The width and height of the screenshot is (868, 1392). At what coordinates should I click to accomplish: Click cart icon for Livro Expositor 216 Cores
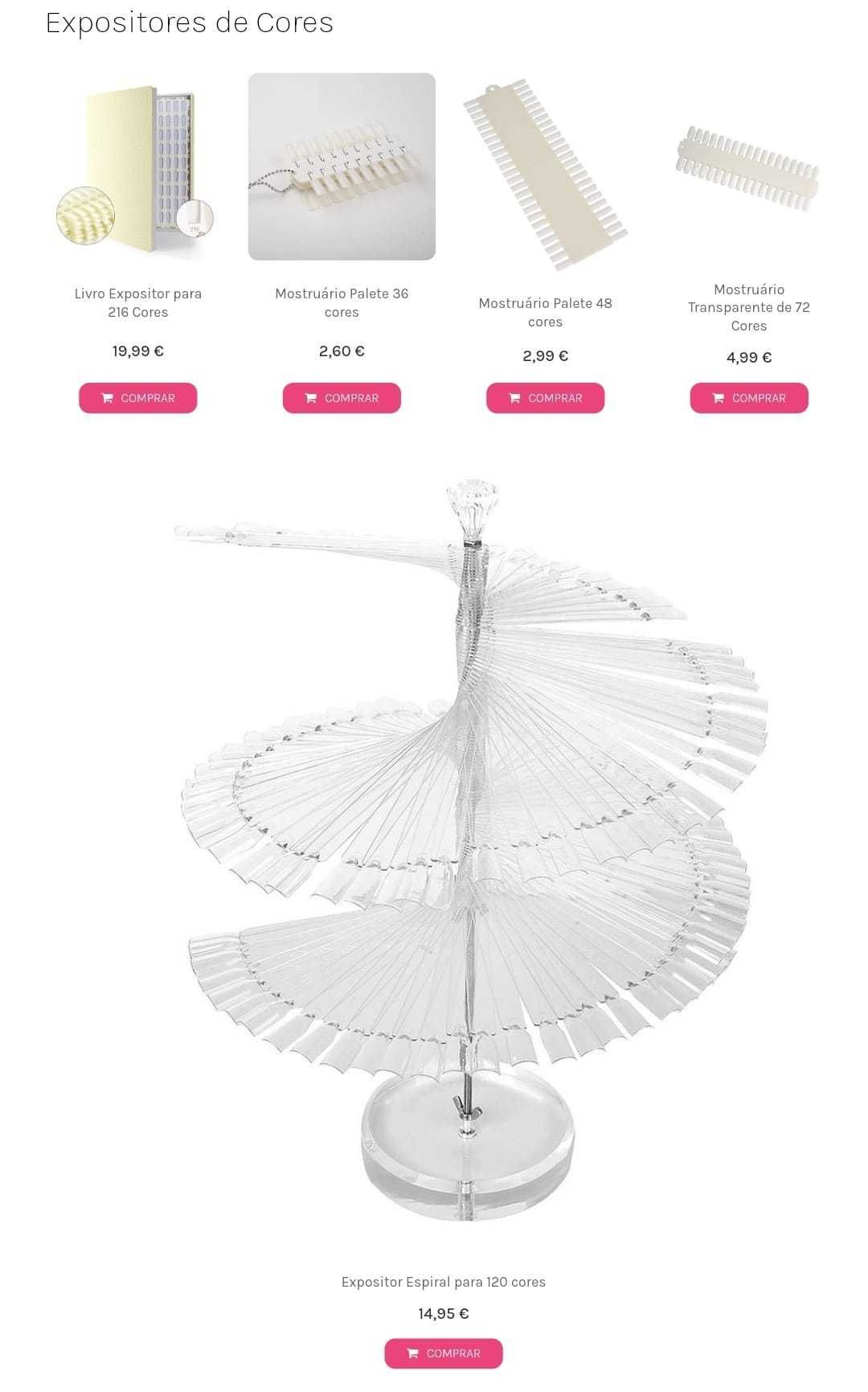[107, 398]
